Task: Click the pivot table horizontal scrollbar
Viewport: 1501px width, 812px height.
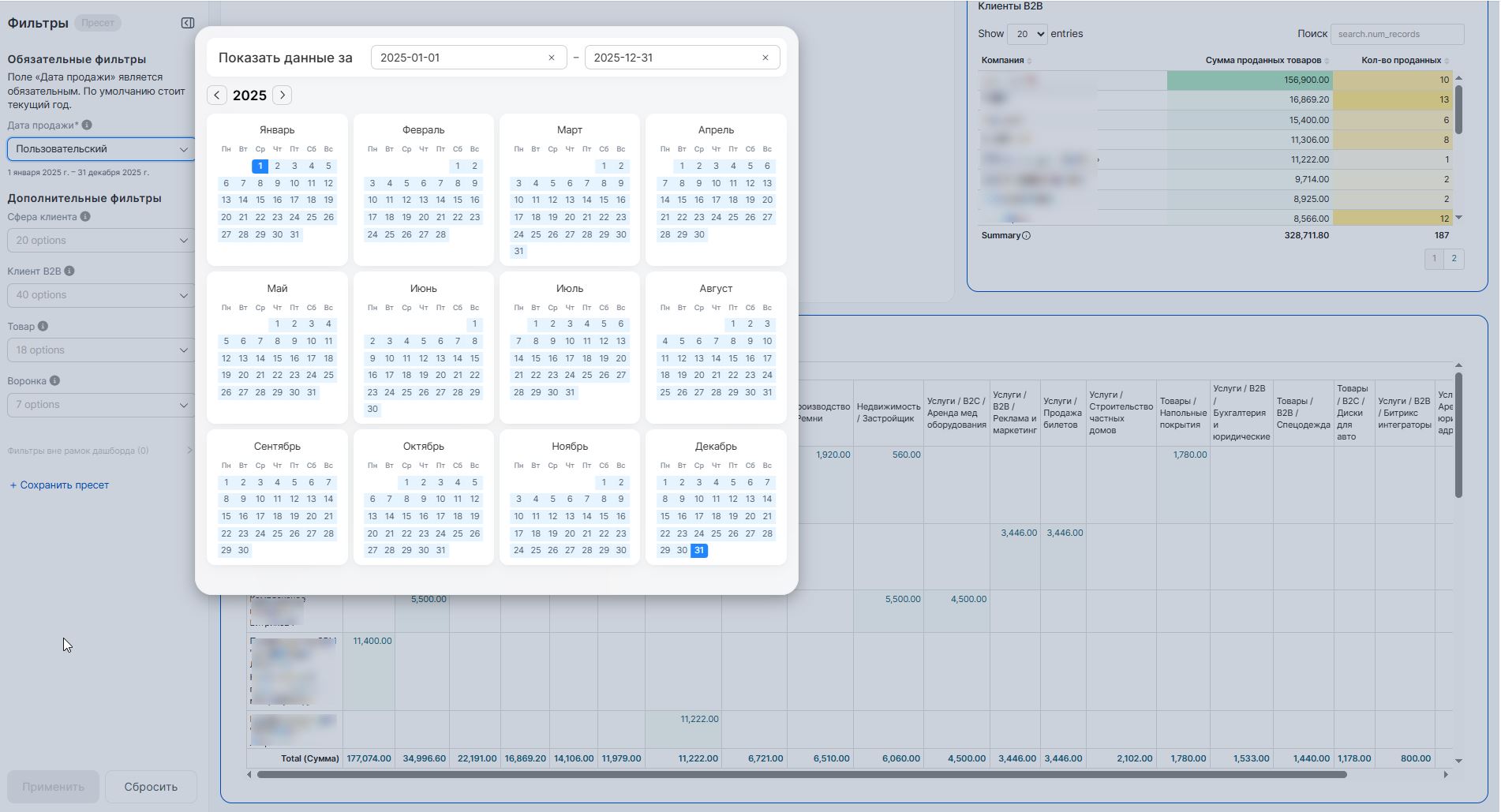Action: click(x=802, y=774)
